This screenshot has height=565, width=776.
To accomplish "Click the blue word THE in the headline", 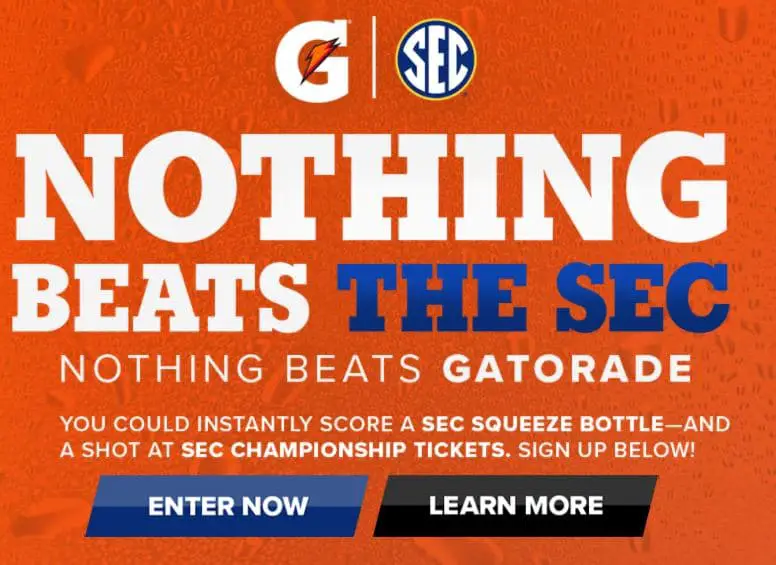I will [433, 297].
